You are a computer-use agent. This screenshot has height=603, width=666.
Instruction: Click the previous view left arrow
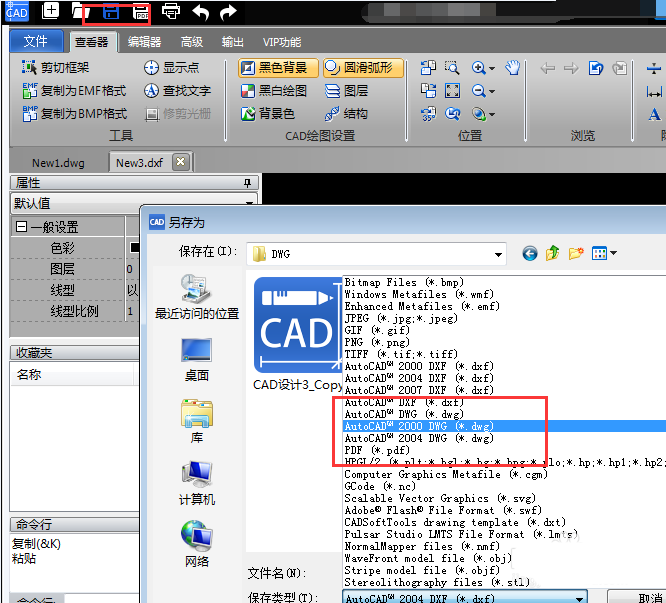coord(547,68)
